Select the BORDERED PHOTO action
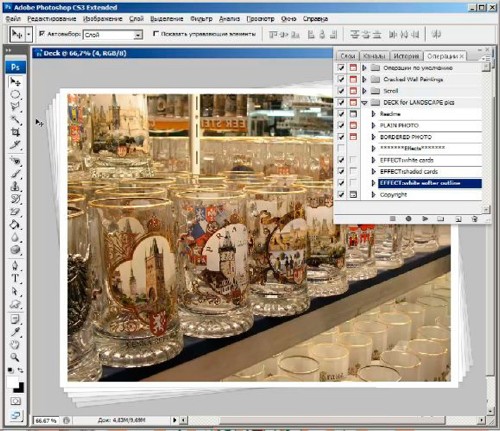This screenshot has height=431, width=500. pos(406,137)
